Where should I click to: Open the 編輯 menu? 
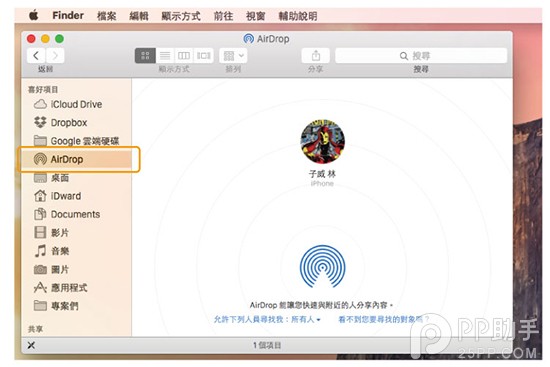[139, 16]
